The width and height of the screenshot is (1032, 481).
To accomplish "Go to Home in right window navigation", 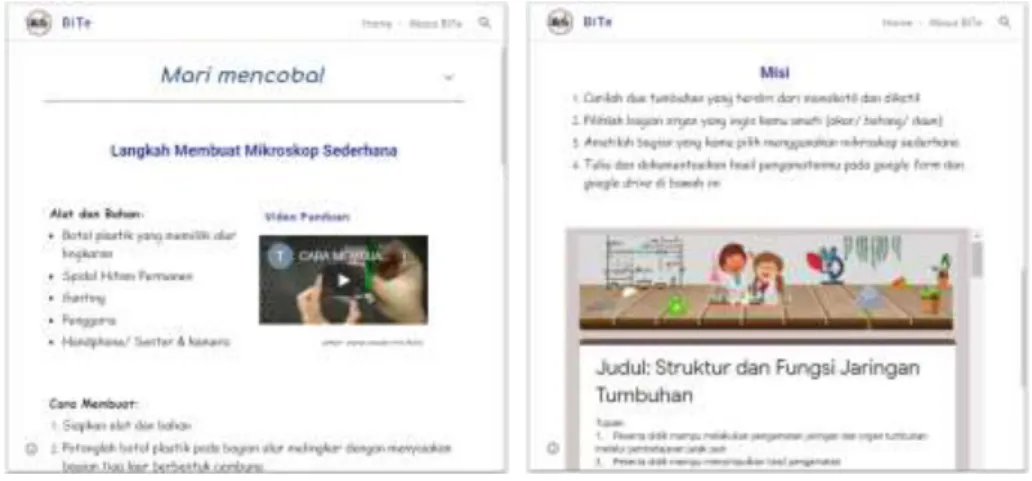I will (897, 23).
